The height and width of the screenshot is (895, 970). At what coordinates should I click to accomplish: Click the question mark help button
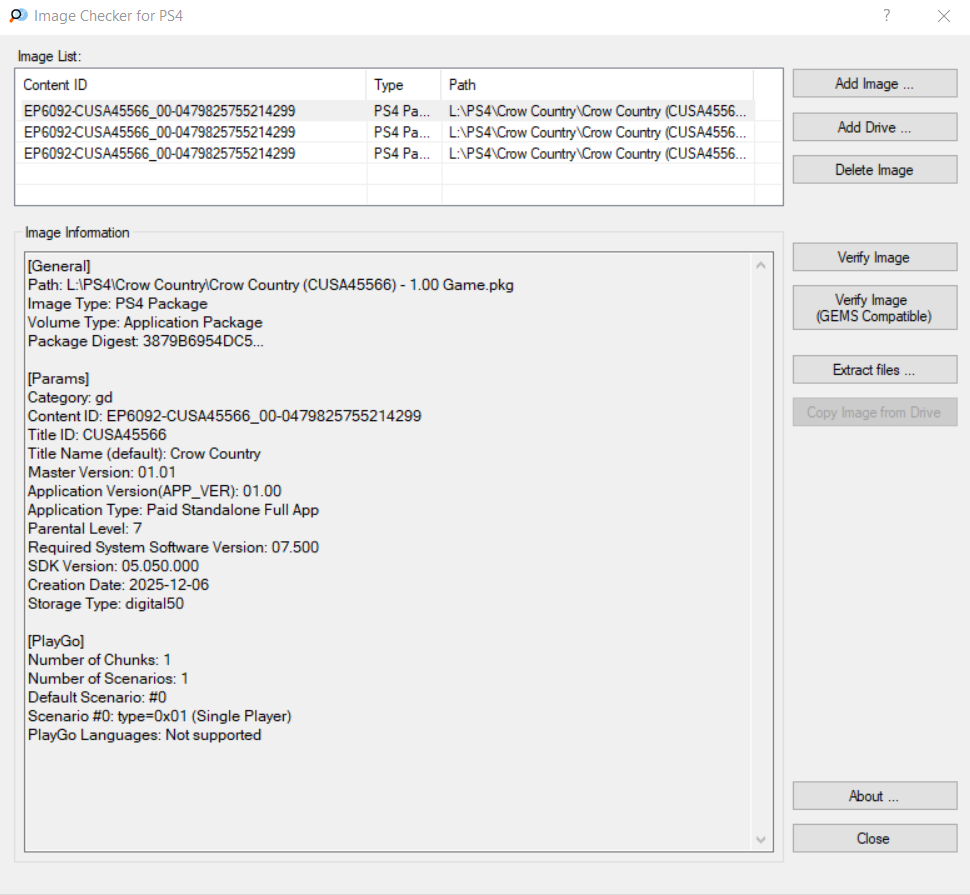pos(886,16)
